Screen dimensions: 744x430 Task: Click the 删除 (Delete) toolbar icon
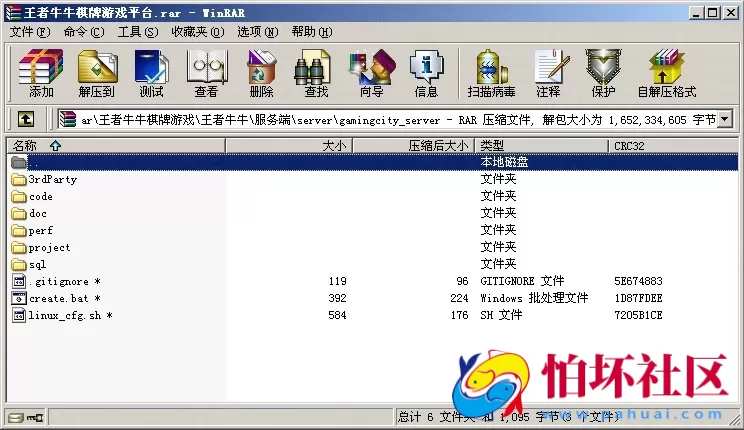coord(261,67)
